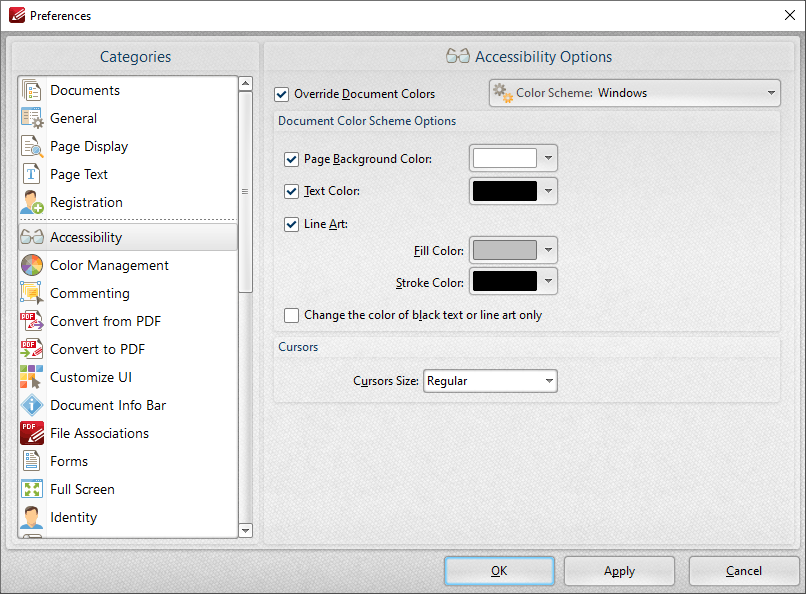
Task: Click the Accessibility glasses icon in list
Action: pos(32,237)
